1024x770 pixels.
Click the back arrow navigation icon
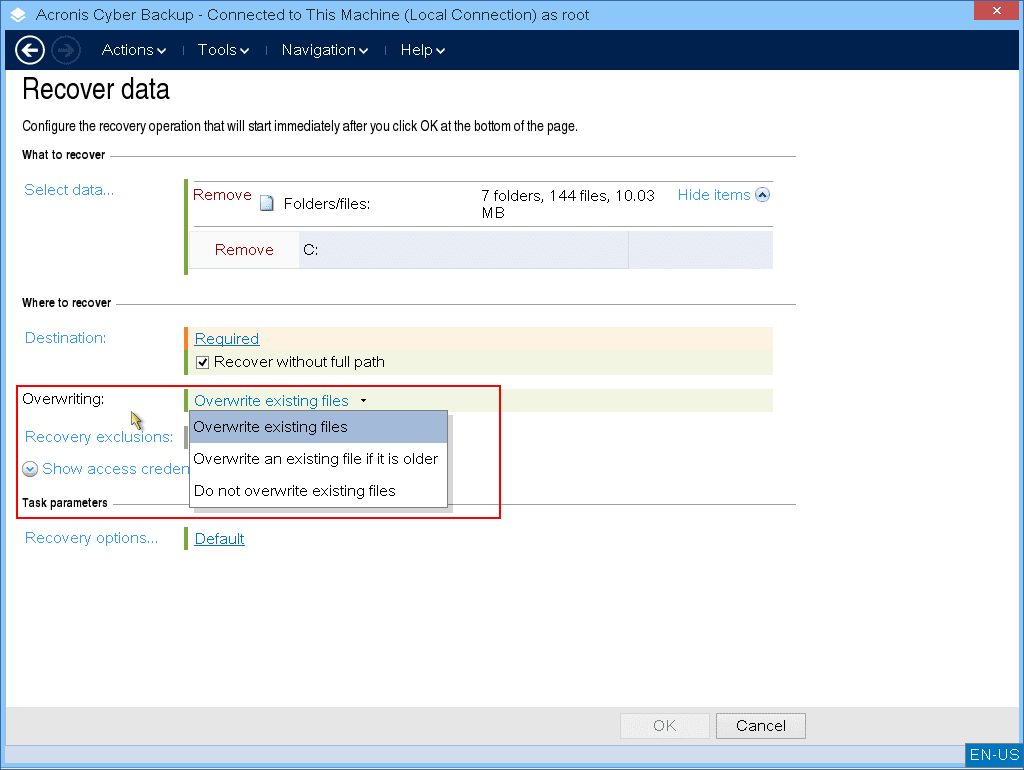point(30,50)
